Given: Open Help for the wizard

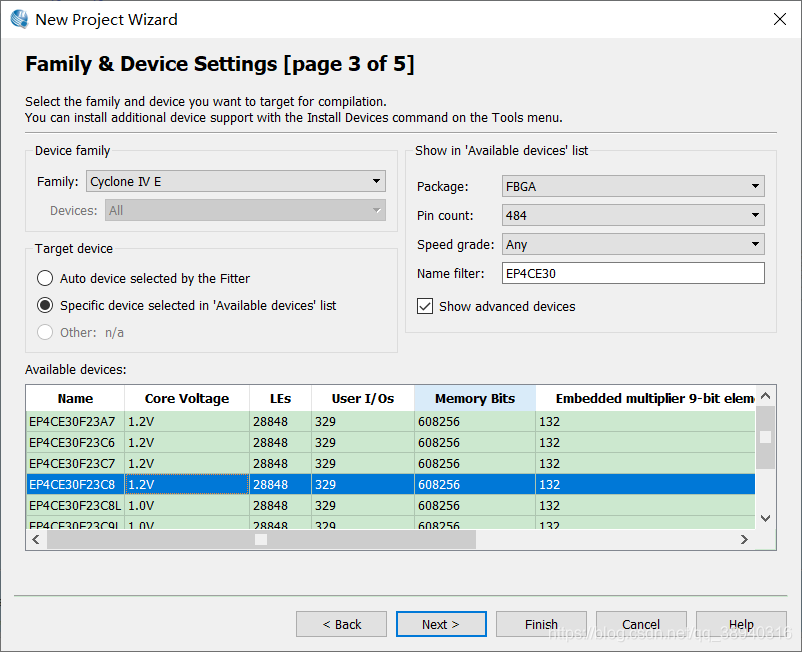Looking at the screenshot, I should (x=741, y=624).
